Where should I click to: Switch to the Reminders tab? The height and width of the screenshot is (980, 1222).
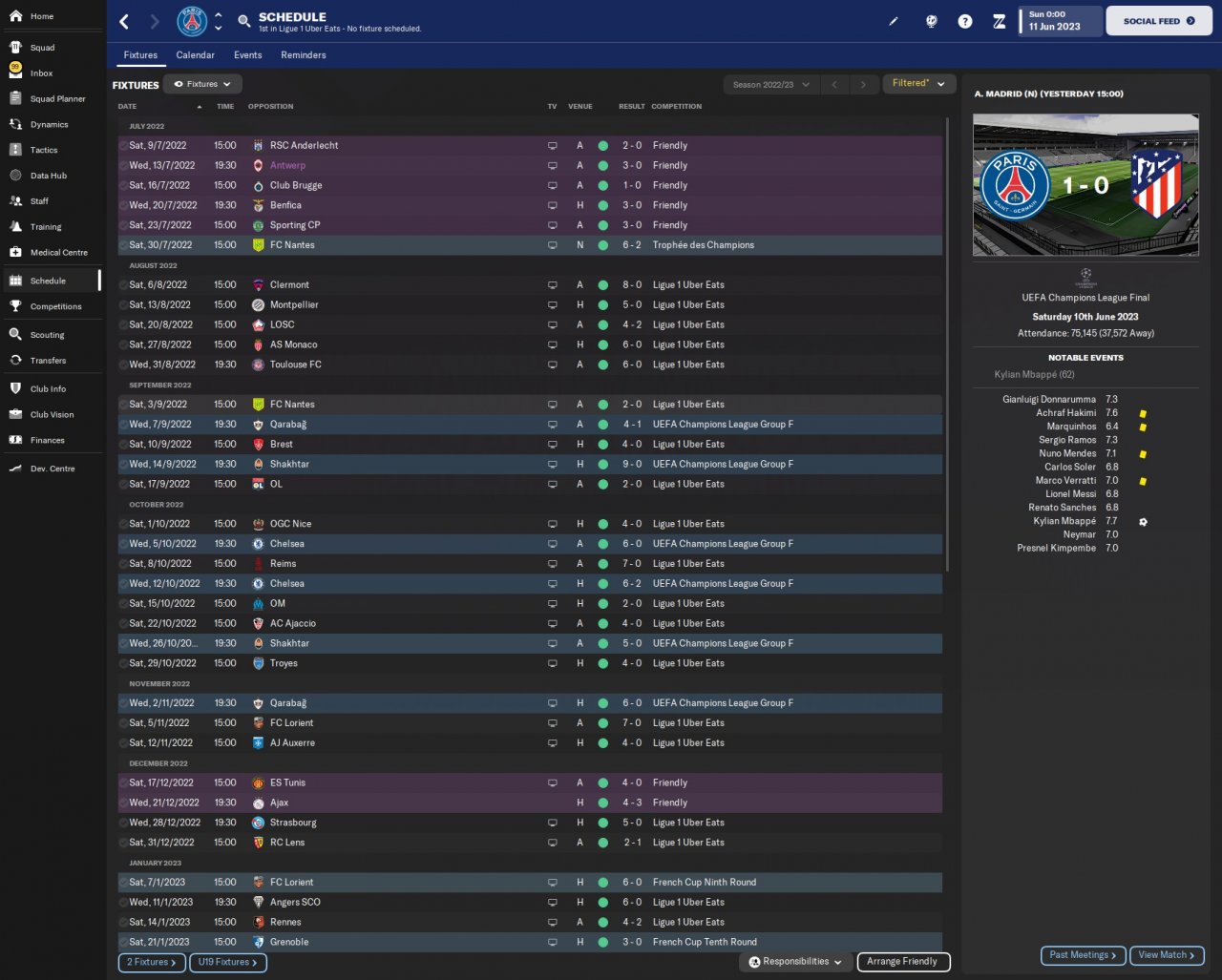pyautogui.click(x=304, y=55)
